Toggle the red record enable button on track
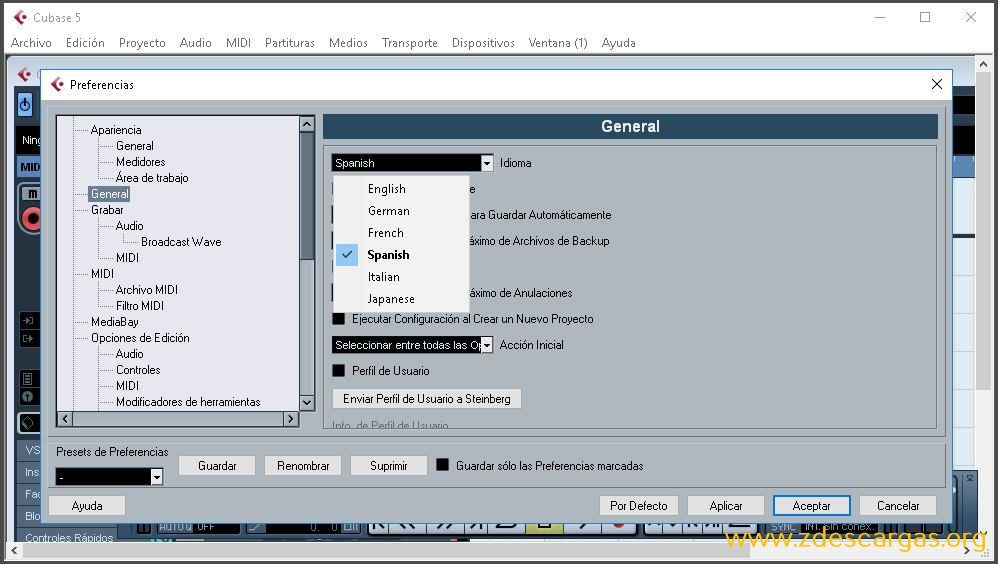The image size is (998, 564). [31, 219]
